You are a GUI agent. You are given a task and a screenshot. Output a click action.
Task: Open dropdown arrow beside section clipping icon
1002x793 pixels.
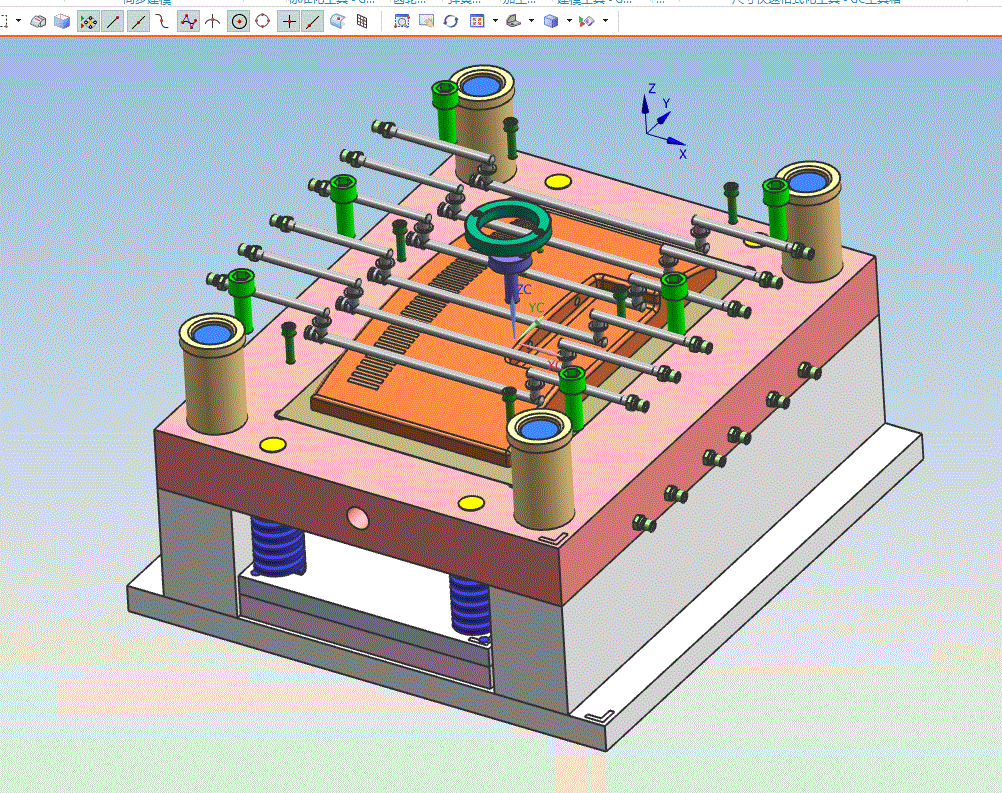[x=605, y=21]
